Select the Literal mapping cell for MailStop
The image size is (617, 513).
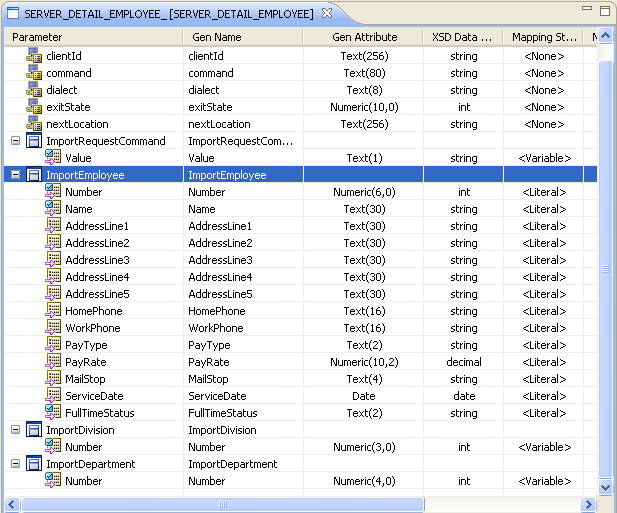544,379
